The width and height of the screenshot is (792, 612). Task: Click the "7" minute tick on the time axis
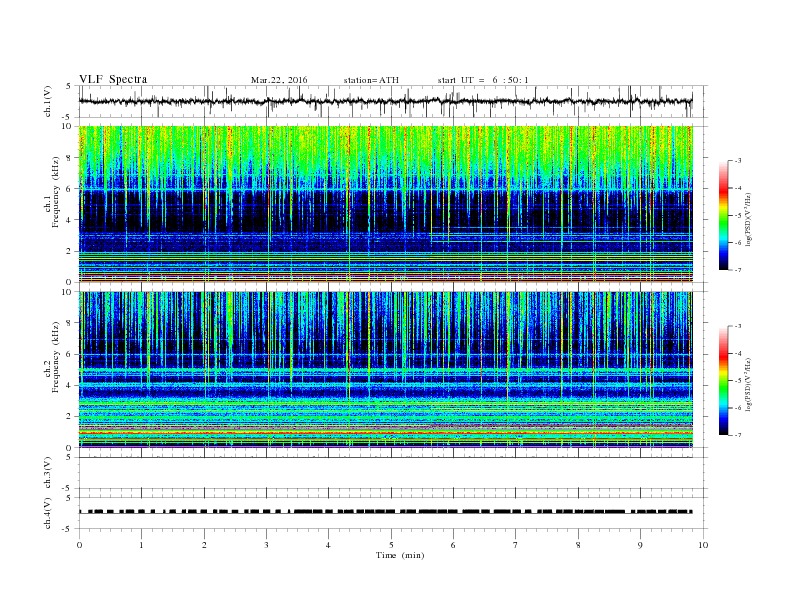(x=515, y=545)
